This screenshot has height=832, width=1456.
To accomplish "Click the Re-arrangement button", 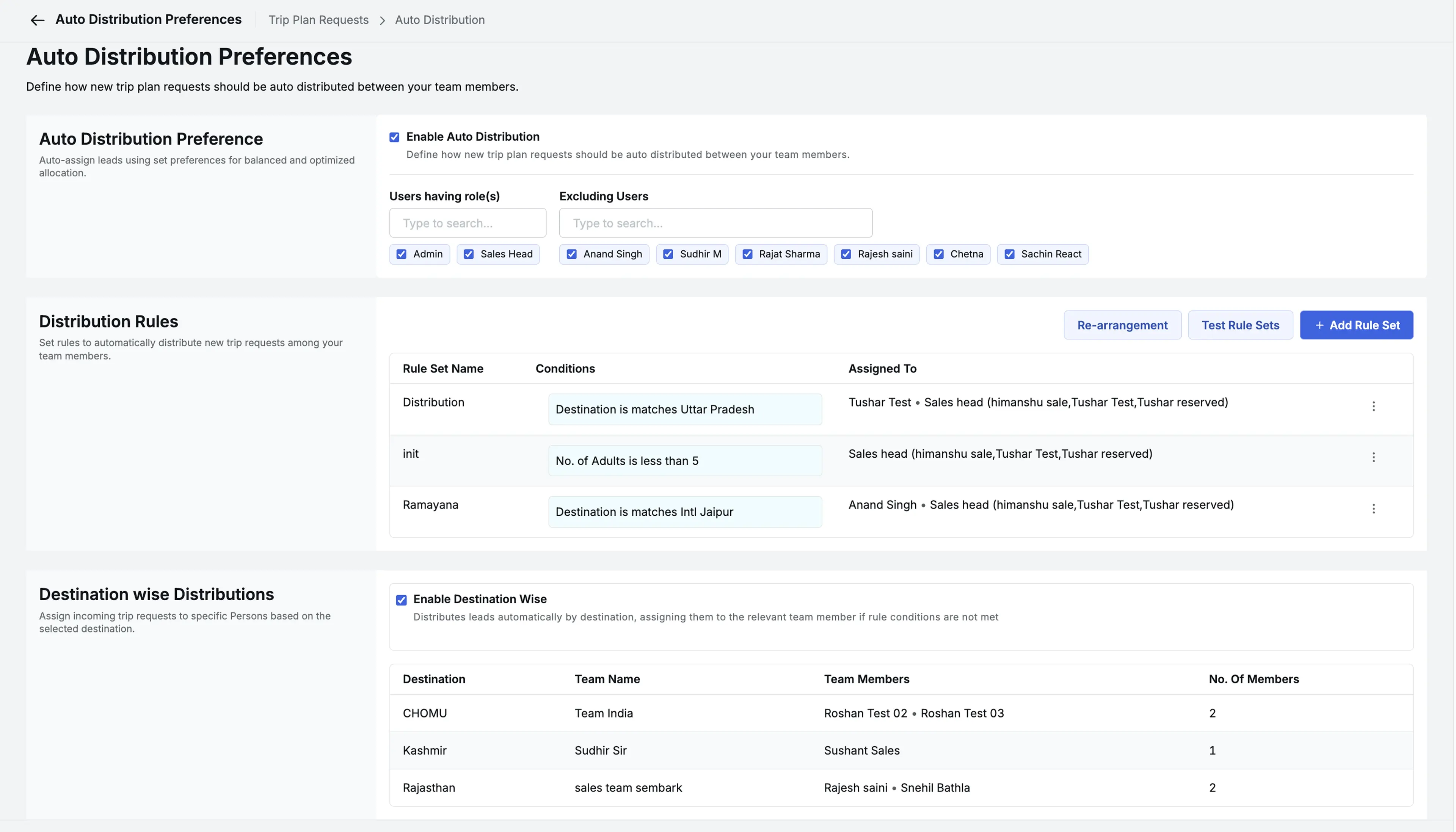I will tap(1122, 325).
